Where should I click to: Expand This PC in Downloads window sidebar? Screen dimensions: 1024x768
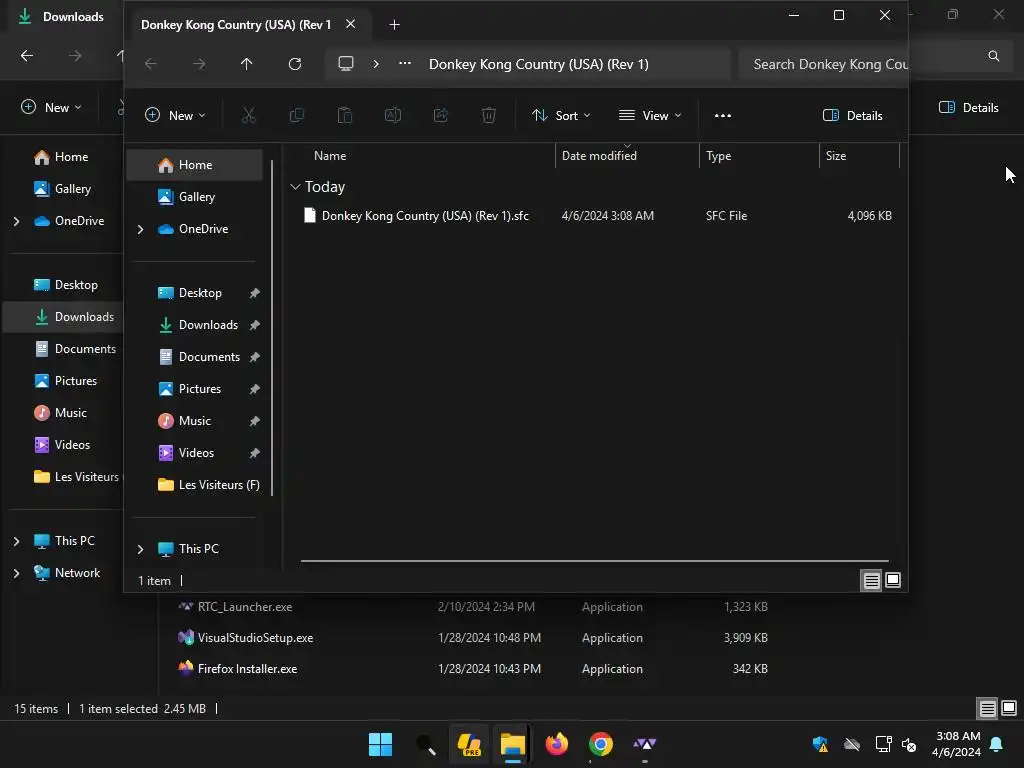pos(16,541)
